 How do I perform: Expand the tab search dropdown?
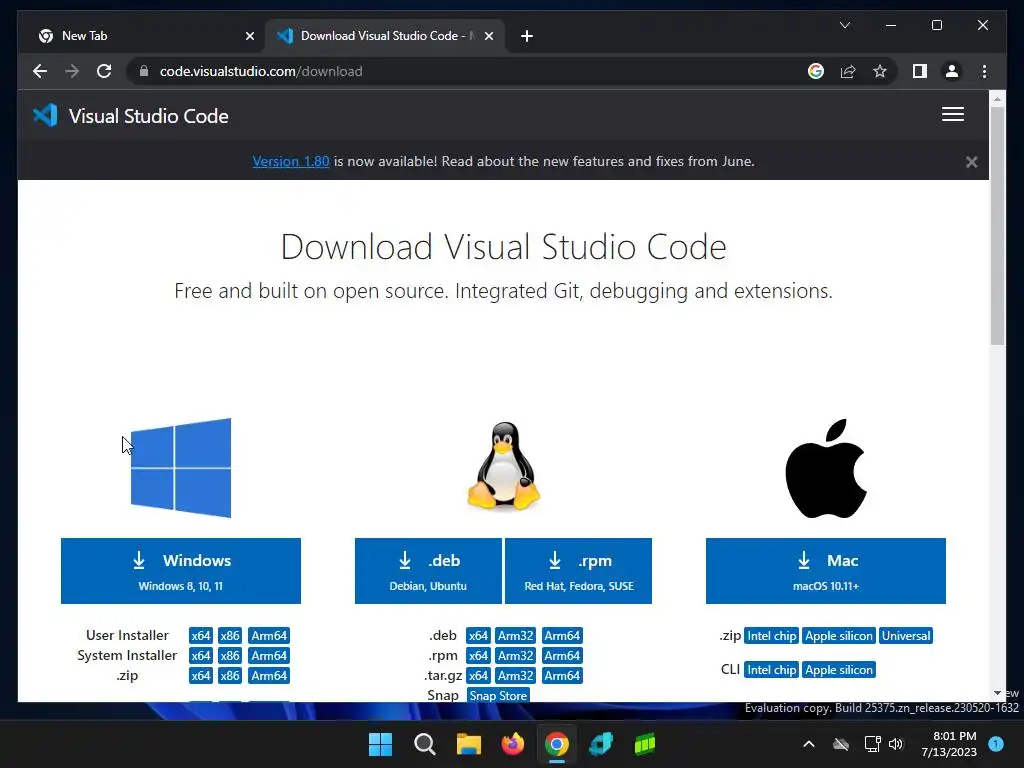click(x=844, y=25)
